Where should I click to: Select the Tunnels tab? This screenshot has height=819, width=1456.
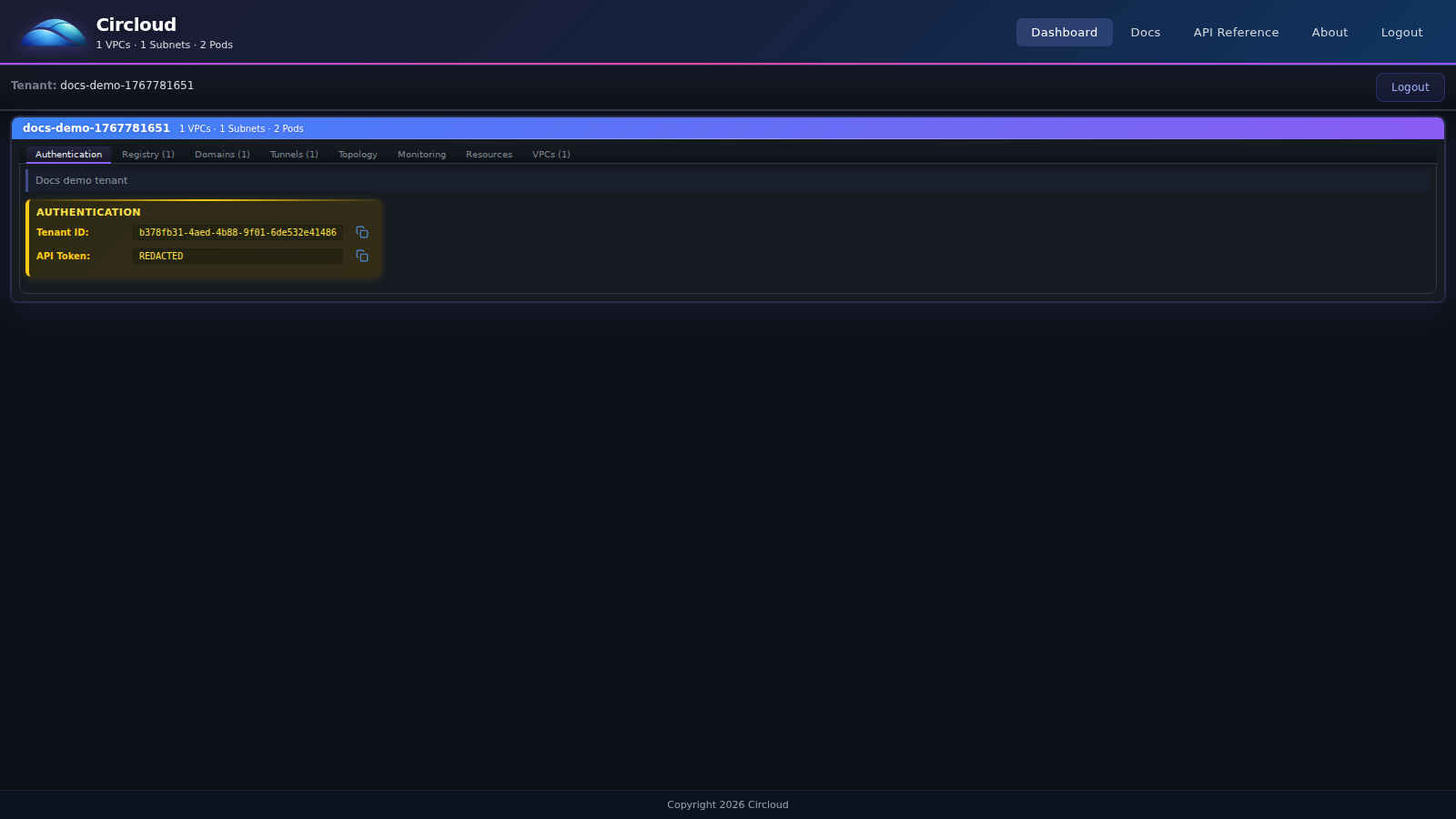point(293,154)
